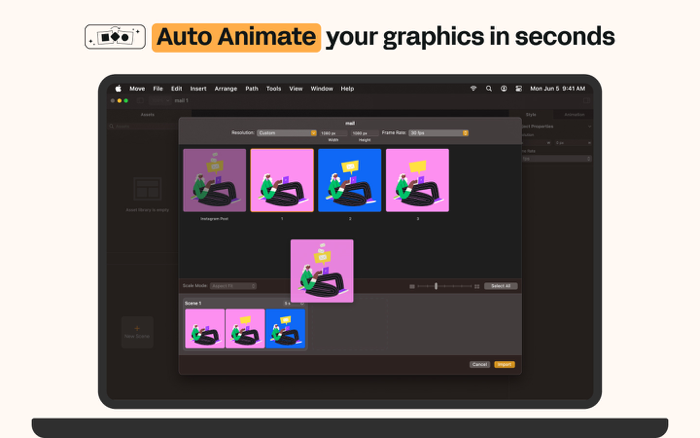Click the Scene 1 duration value
The height and width of the screenshot is (438, 700).
click(288, 304)
